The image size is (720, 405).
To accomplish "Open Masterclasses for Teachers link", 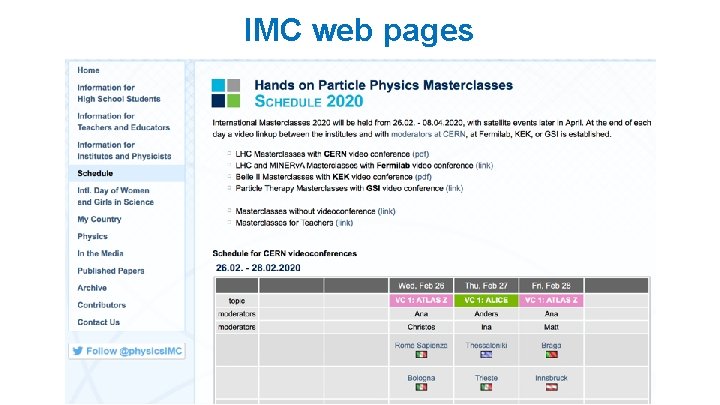I will (x=344, y=223).
